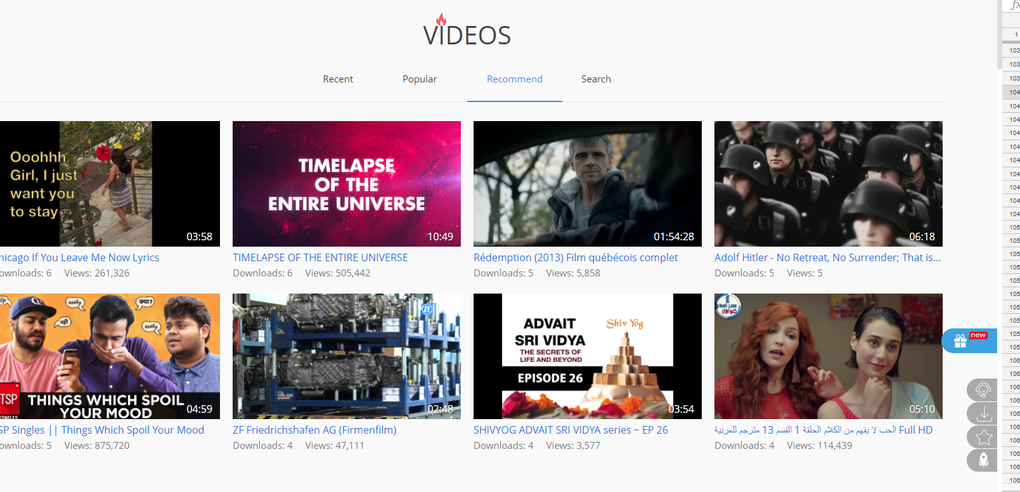Click the Arabic Full HD video title link
1020x492 pixels.
[x=823, y=430]
